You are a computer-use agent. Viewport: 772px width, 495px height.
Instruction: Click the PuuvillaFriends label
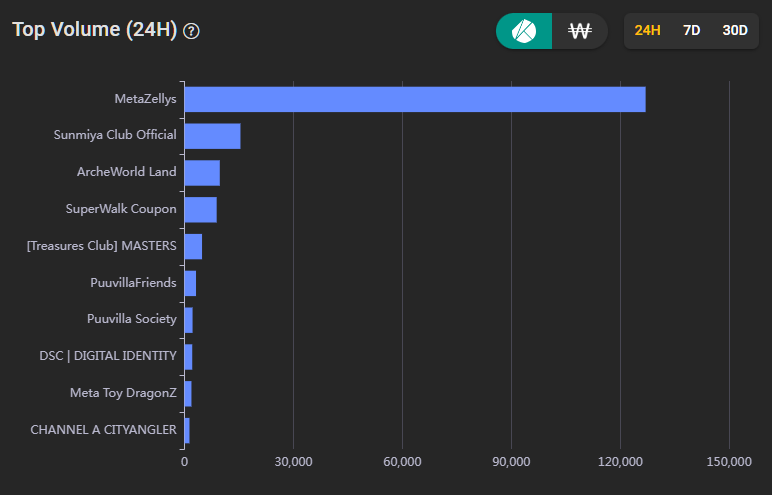[133, 283]
